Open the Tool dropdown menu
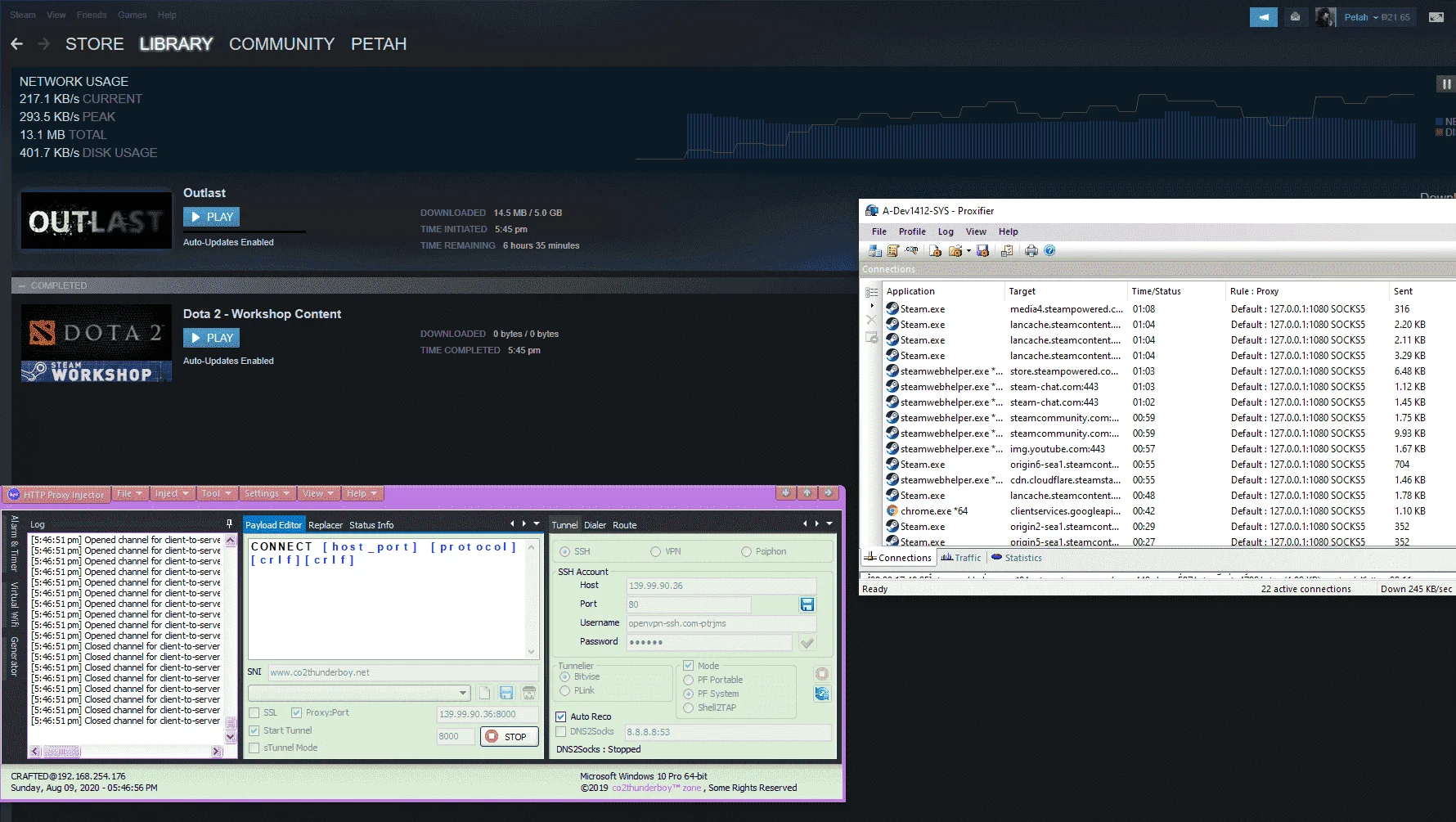The width and height of the screenshot is (1456, 822). [x=217, y=494]
